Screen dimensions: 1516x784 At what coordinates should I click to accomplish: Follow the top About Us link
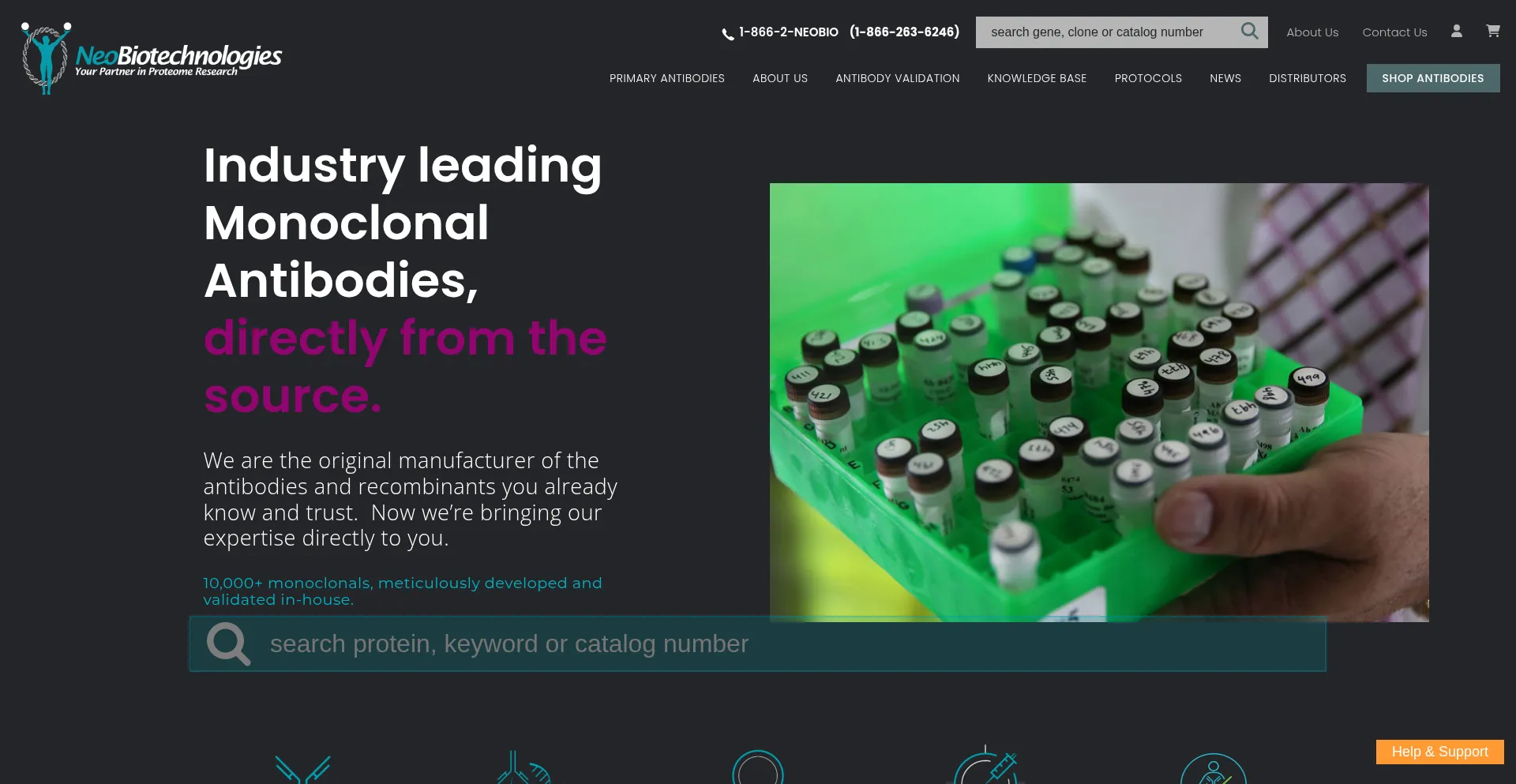(x=1312, y=32)
